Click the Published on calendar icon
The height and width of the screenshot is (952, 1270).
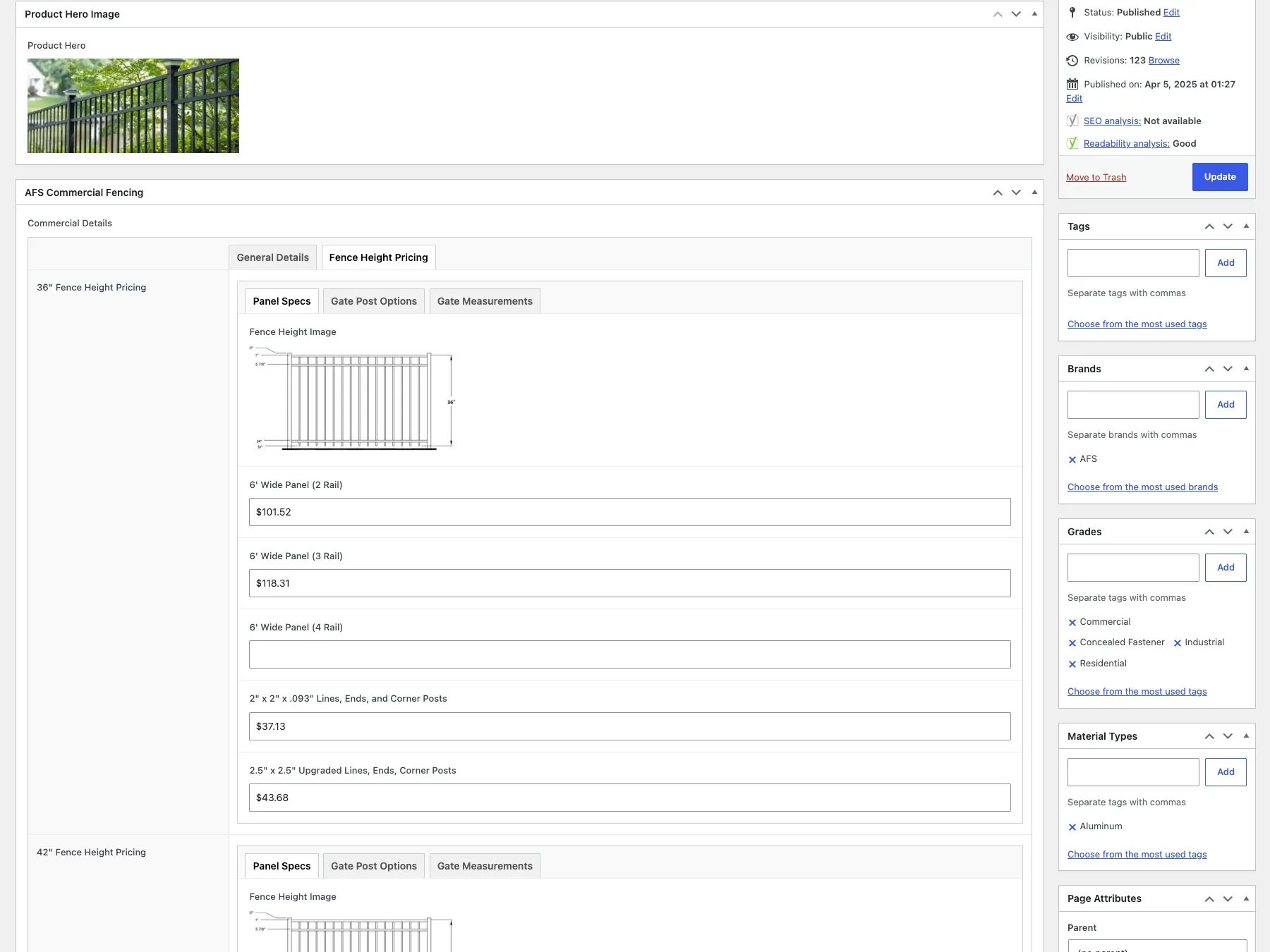pyautogui.click(x=1072, y=84)
